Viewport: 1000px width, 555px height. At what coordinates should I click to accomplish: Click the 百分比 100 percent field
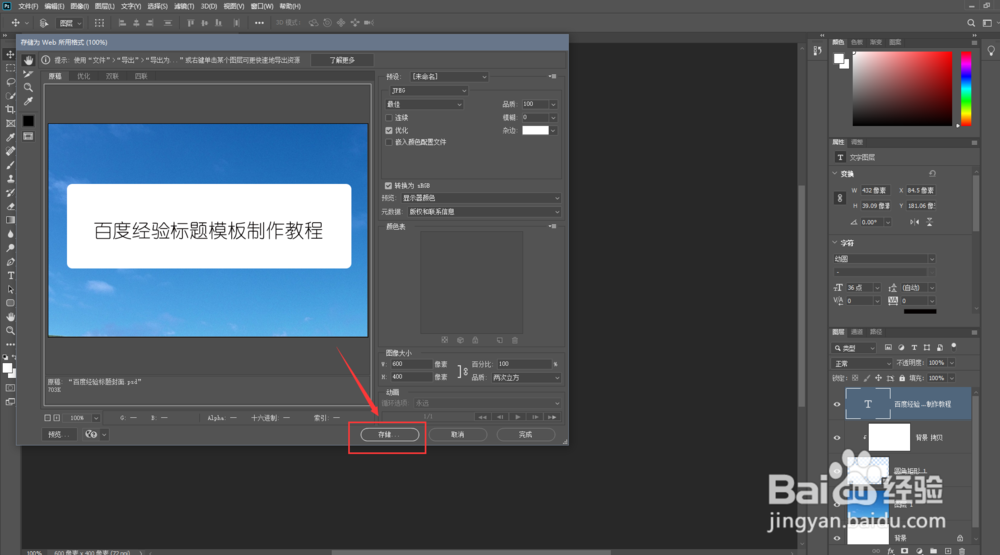point(524,364)
